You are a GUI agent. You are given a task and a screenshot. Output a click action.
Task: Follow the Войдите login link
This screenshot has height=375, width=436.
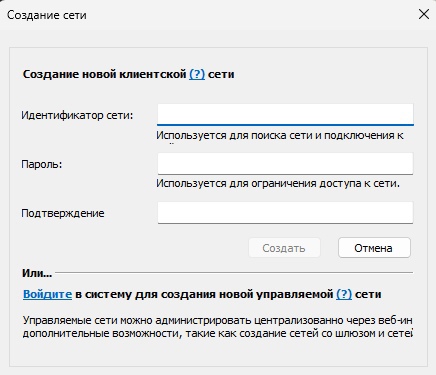point(47,294)
